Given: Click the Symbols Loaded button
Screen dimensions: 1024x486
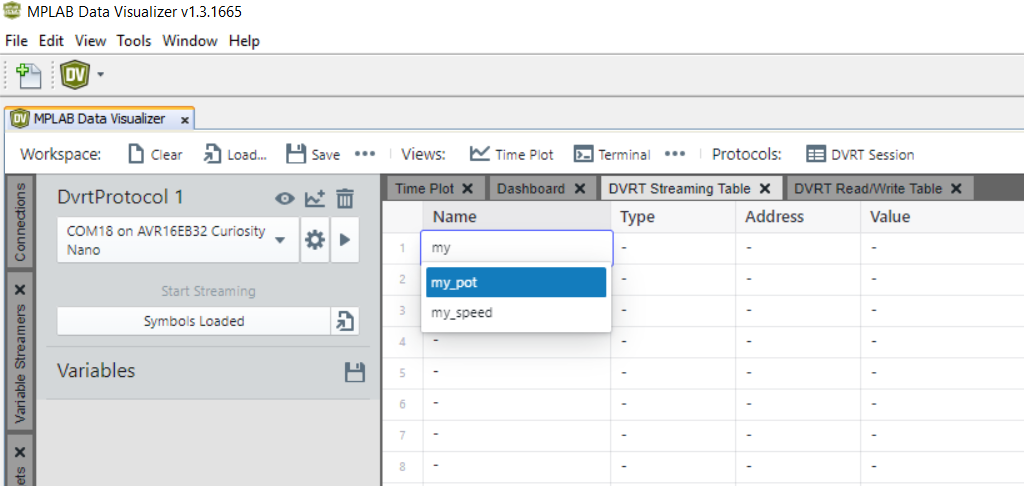Looking at the screenshot, I should click(194, 321).
